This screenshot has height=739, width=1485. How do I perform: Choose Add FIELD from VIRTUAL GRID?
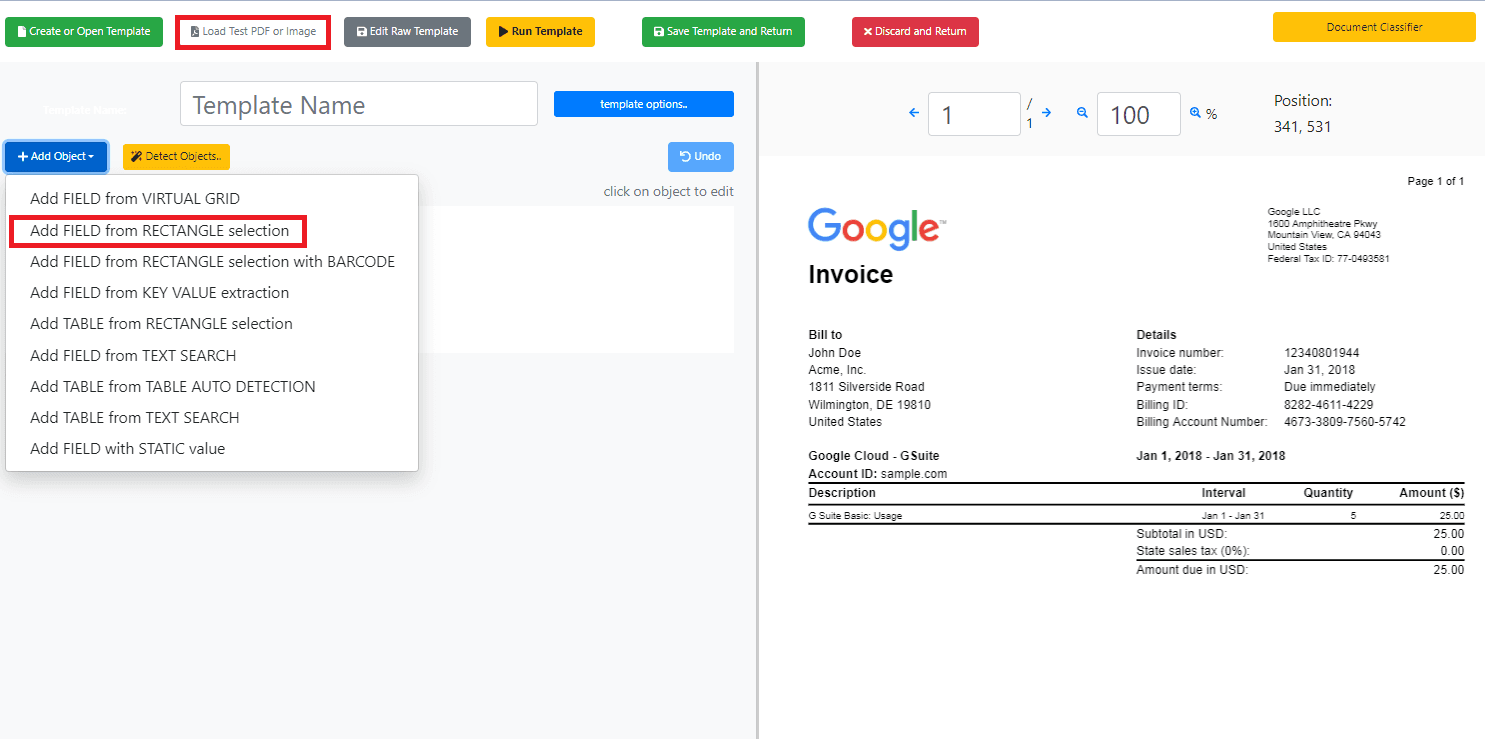135,199
